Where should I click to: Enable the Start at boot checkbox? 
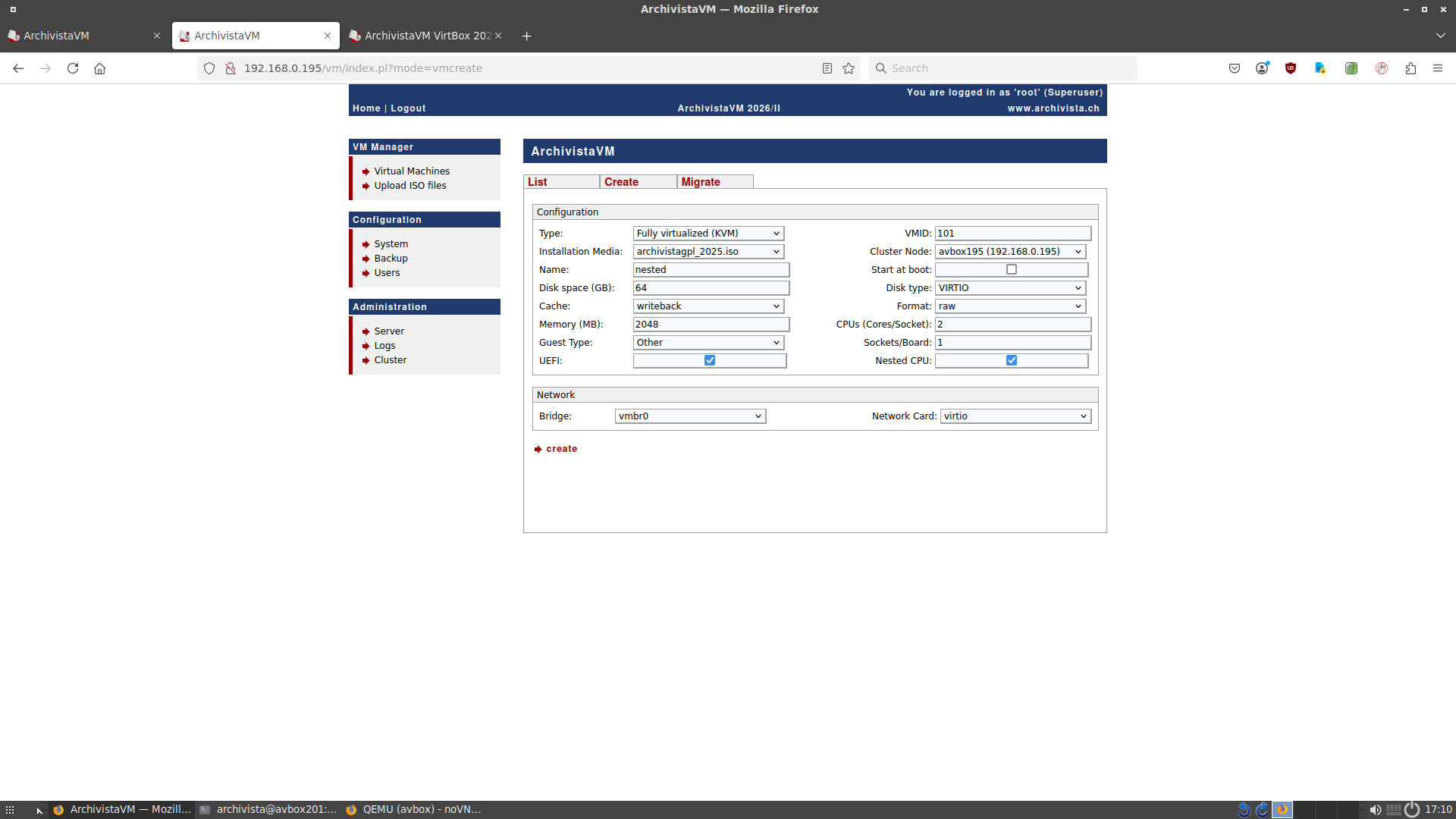(x=1012, y=269)
